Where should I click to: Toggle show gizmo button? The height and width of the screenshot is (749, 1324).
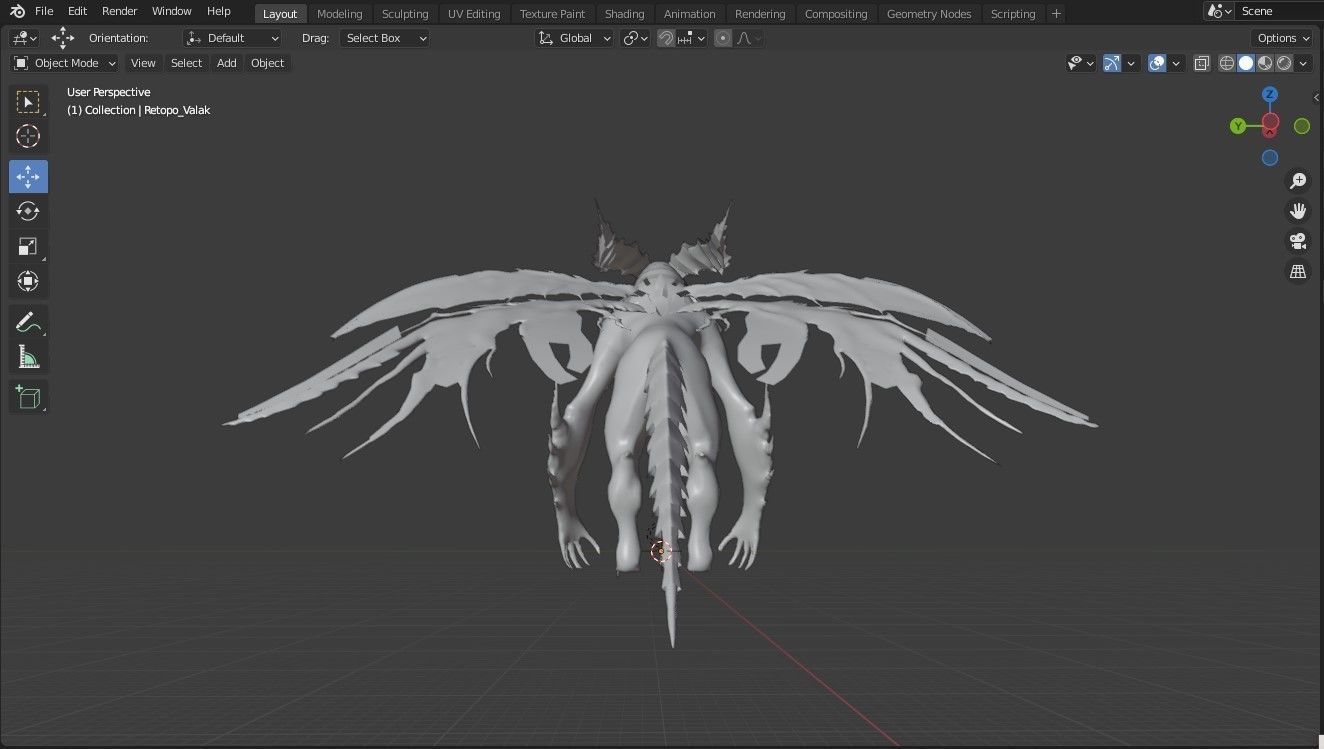point(1112,63)
